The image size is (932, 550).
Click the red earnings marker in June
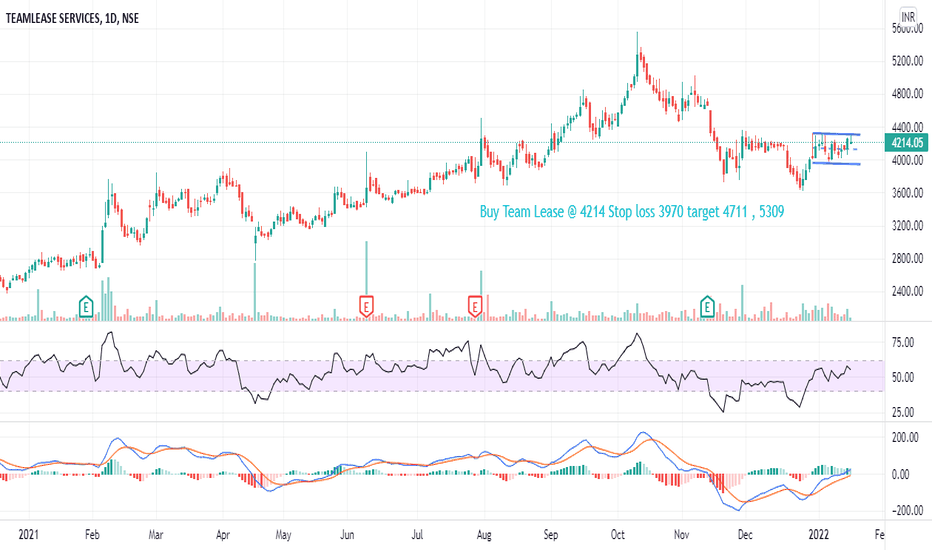pos(367,307)
